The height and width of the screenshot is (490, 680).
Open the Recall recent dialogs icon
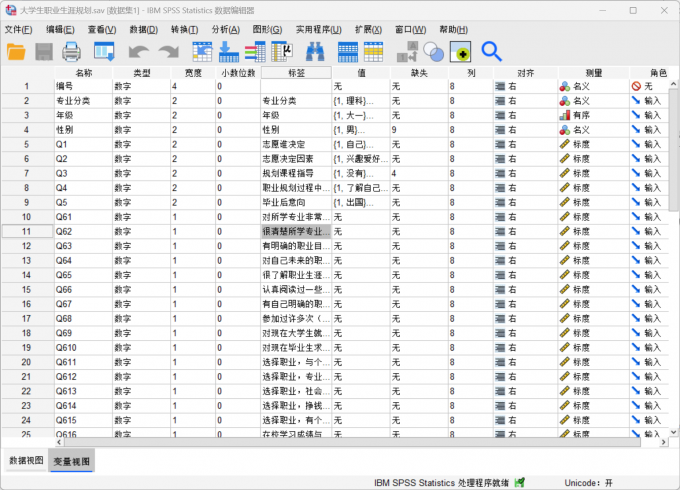(104, 51)
